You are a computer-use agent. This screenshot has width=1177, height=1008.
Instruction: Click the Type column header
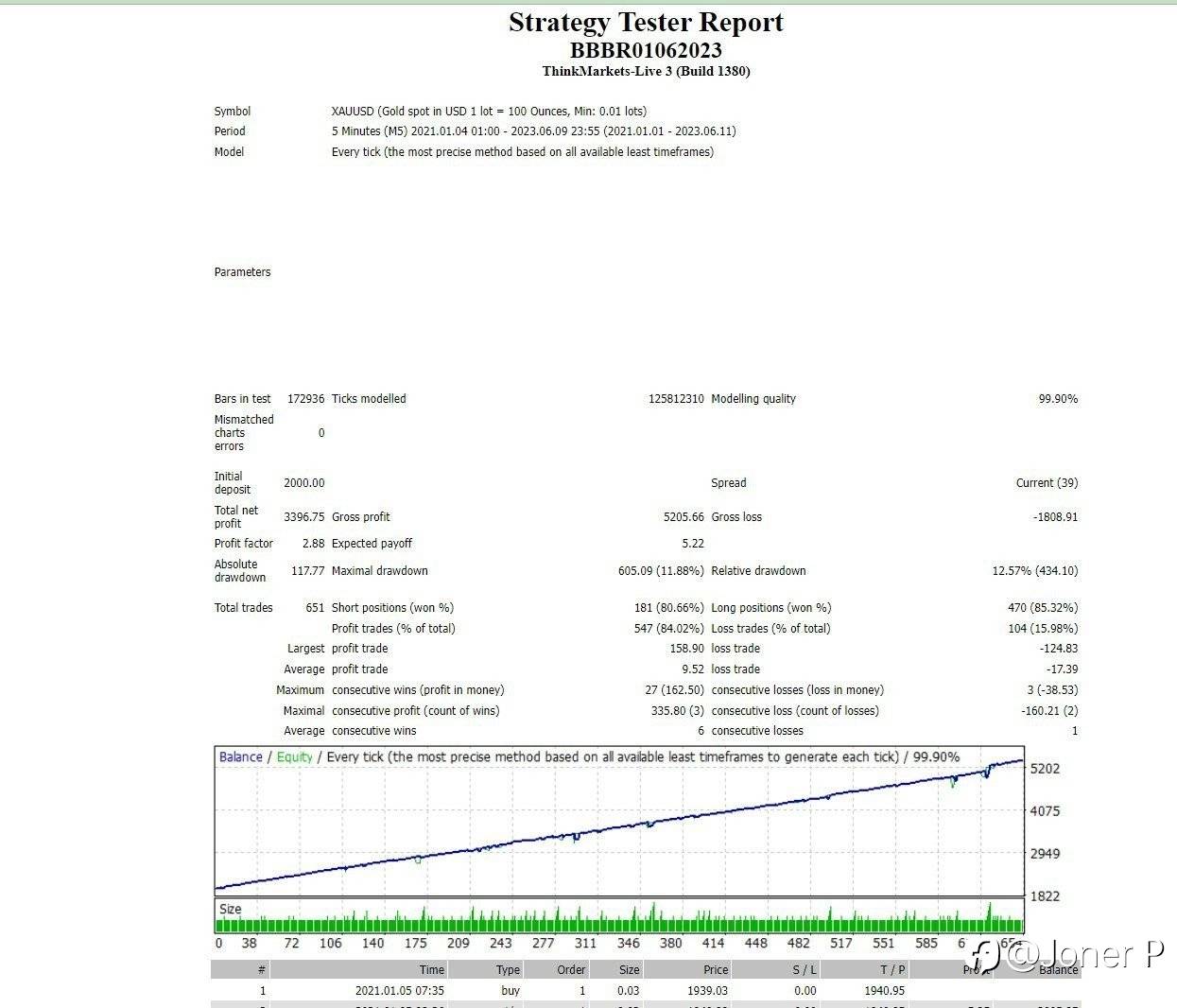508,969
